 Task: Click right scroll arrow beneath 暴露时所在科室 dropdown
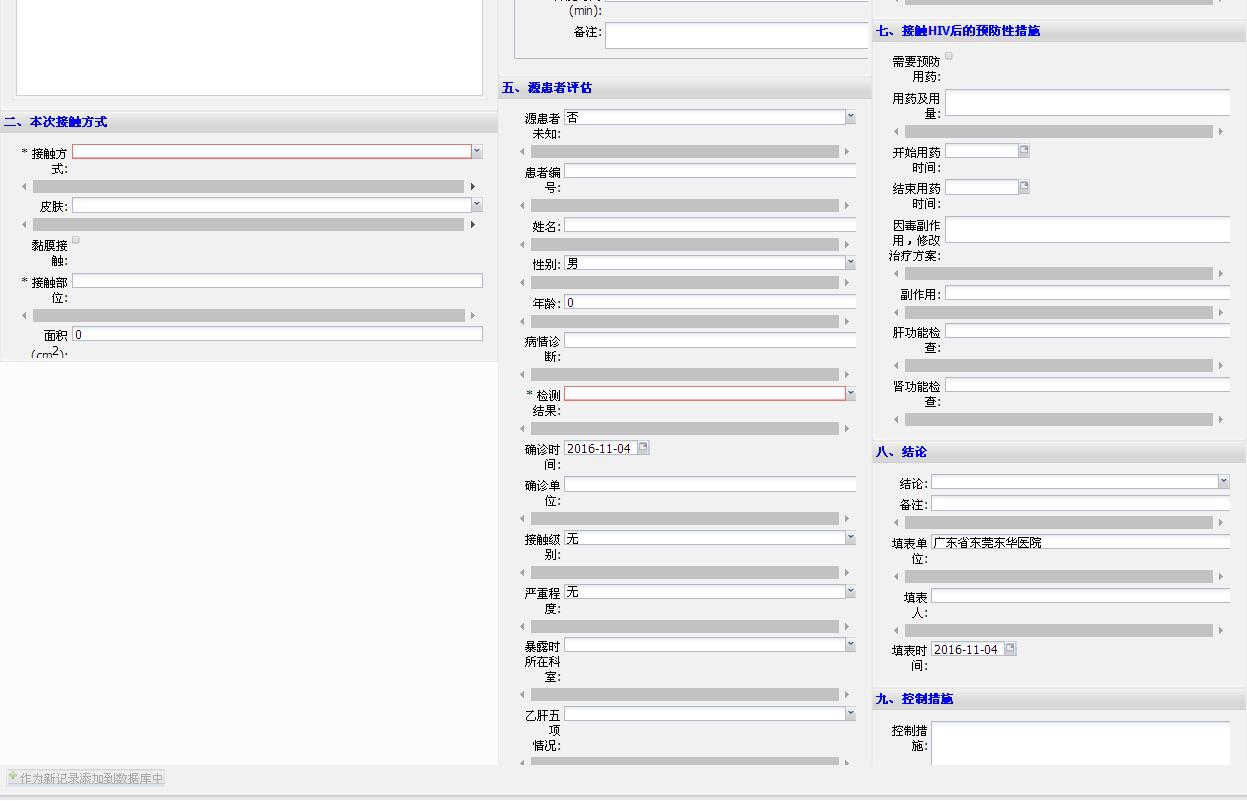point(847,695)
